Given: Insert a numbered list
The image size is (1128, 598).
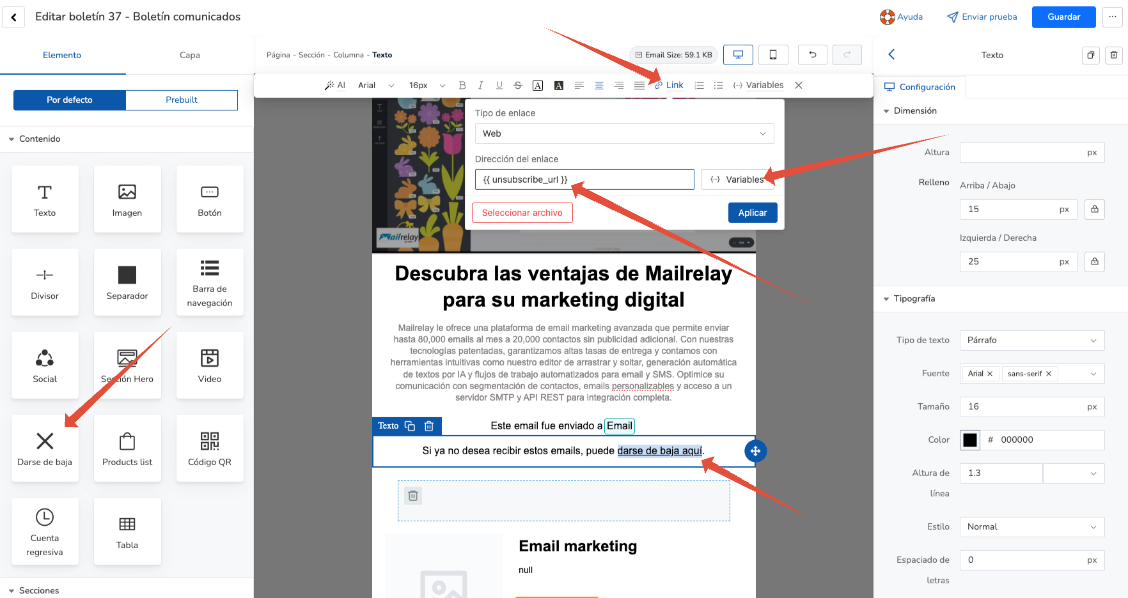Looking at the screenshot, I should click(699, 85).
